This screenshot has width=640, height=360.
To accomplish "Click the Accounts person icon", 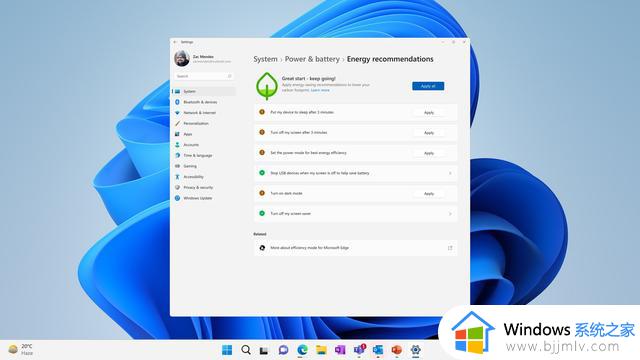I will click(x=178, y=144).
